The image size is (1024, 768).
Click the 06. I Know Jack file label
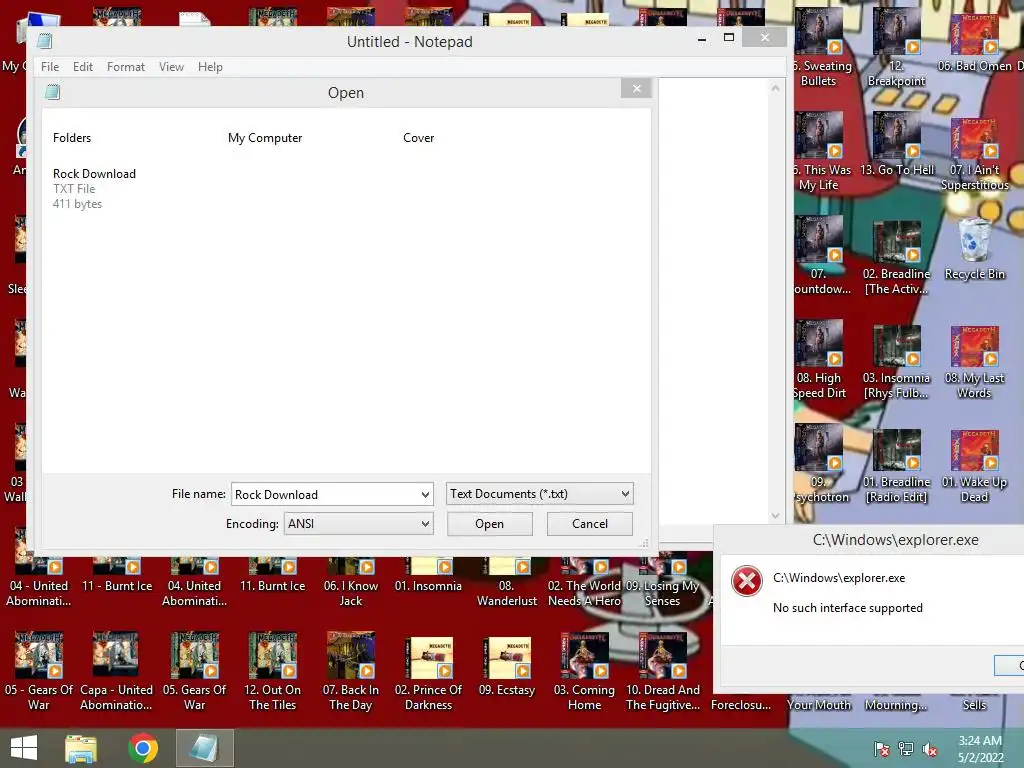point(351,594)
